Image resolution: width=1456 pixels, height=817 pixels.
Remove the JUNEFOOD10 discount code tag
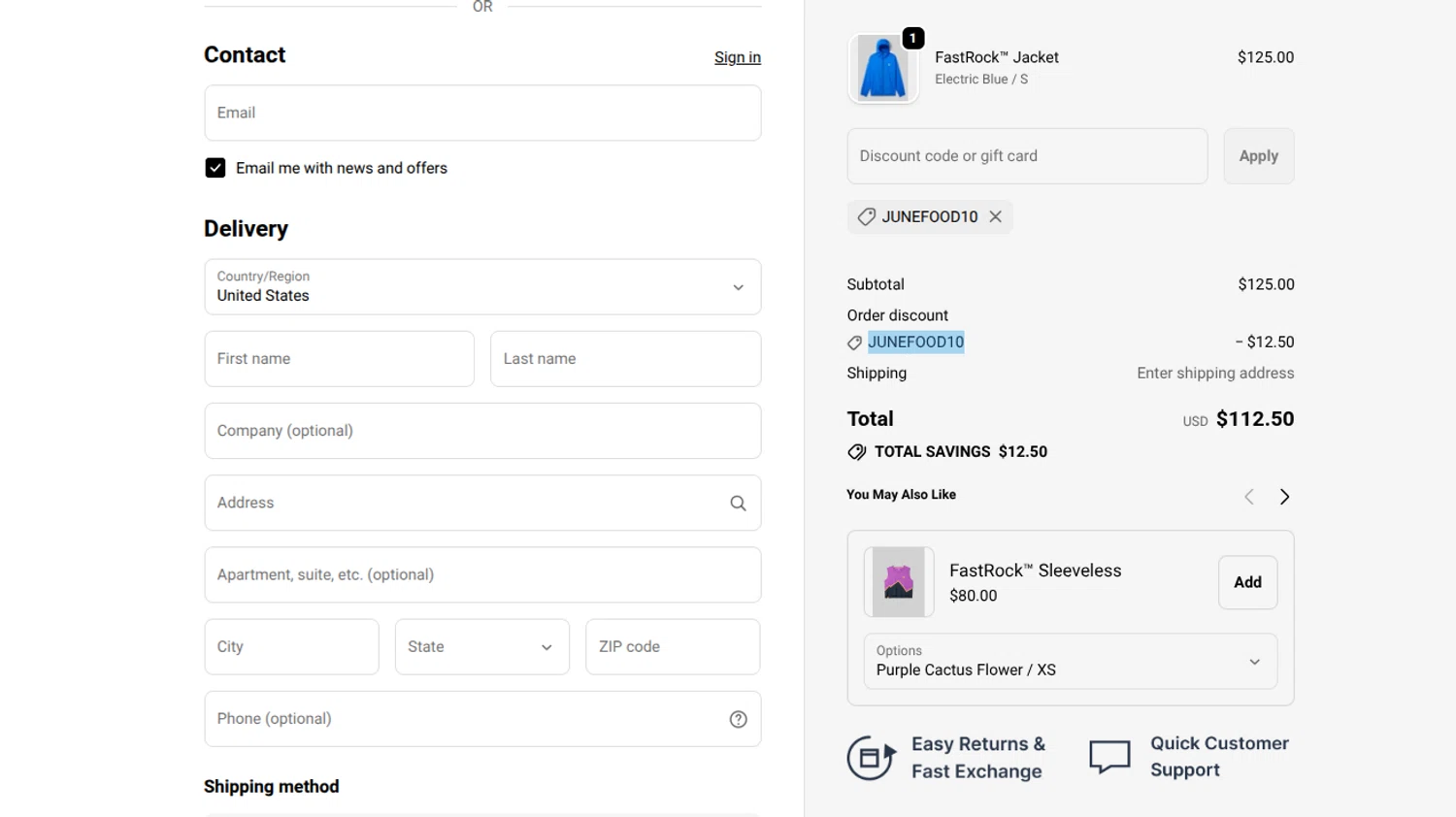pos(995,216)
